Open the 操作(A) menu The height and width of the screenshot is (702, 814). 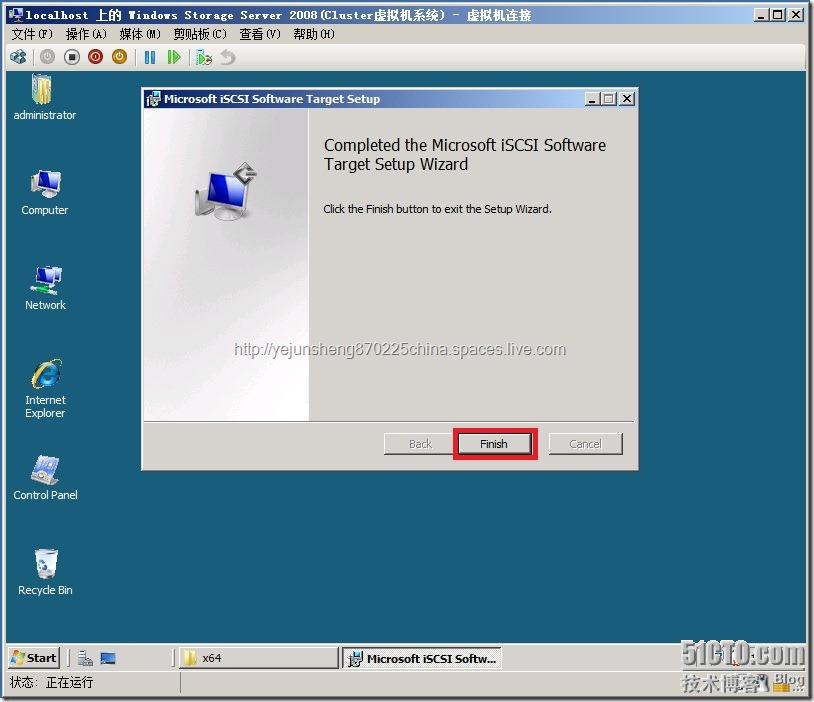86,34
